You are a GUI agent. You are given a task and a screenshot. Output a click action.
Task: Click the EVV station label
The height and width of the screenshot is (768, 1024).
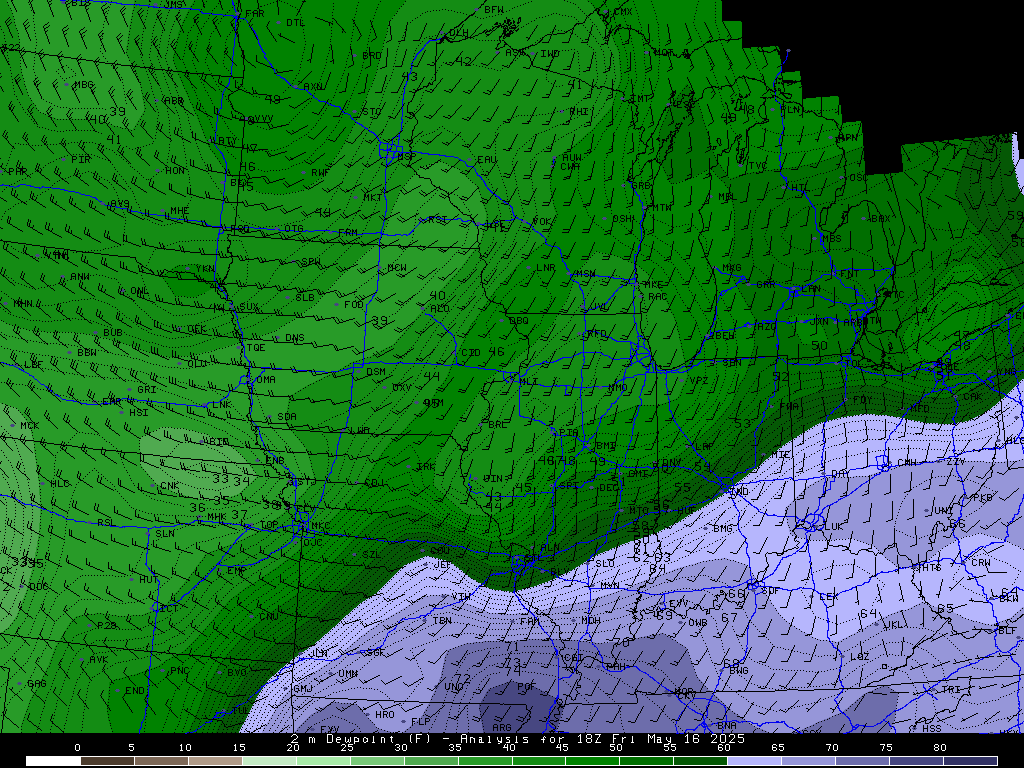(677, 604)
